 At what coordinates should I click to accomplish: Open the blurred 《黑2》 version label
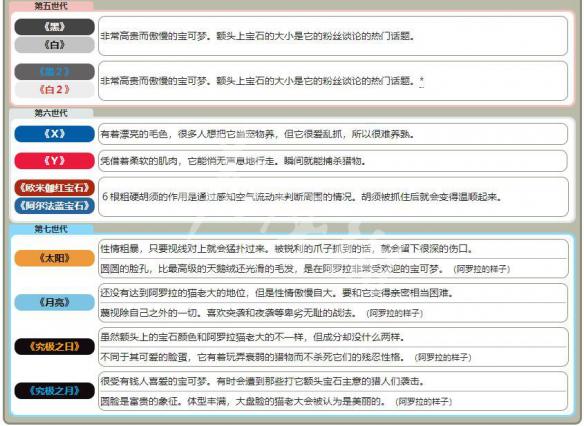coord(54,71)
